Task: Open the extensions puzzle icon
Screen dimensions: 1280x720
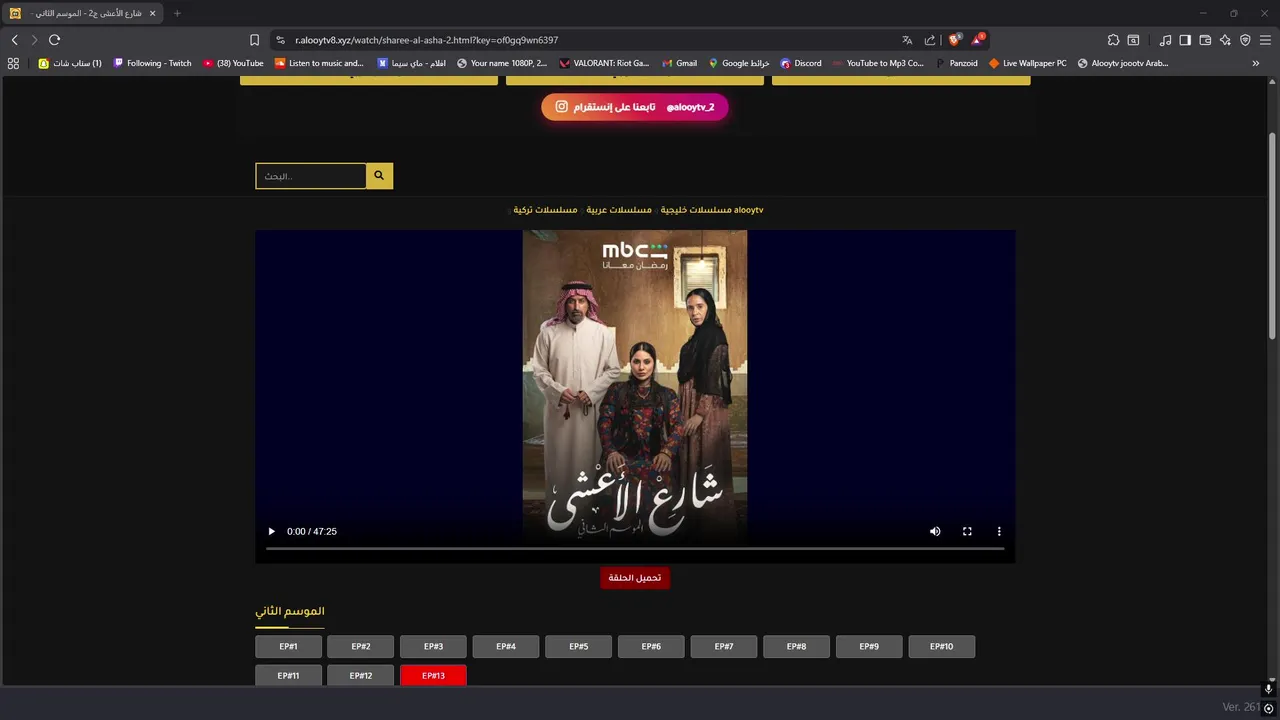Action: pyautogui.click(x=1113, y=40)
